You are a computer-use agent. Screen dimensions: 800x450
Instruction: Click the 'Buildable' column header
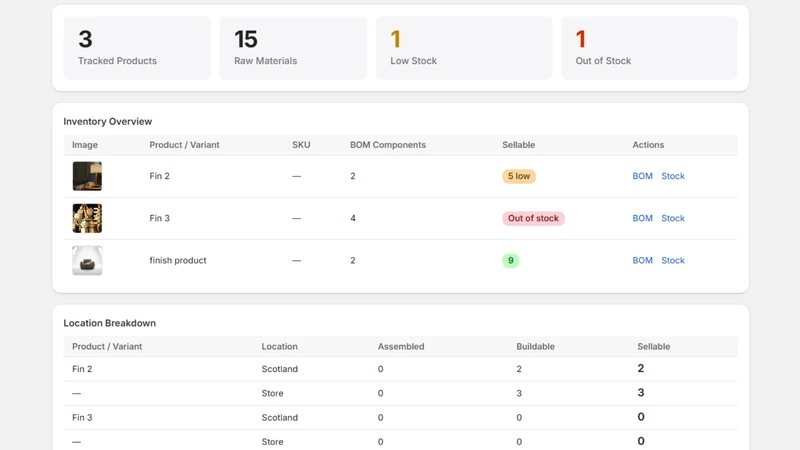535,346
